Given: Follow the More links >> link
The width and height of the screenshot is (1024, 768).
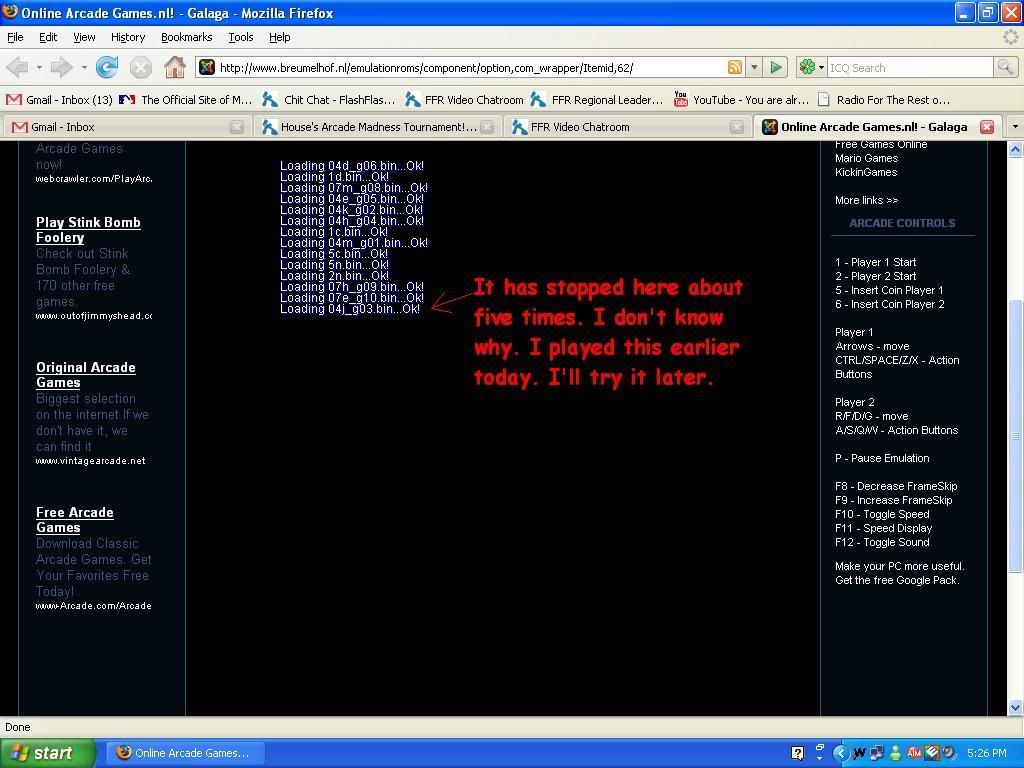Looking at the screenshot, I should 866,200.
